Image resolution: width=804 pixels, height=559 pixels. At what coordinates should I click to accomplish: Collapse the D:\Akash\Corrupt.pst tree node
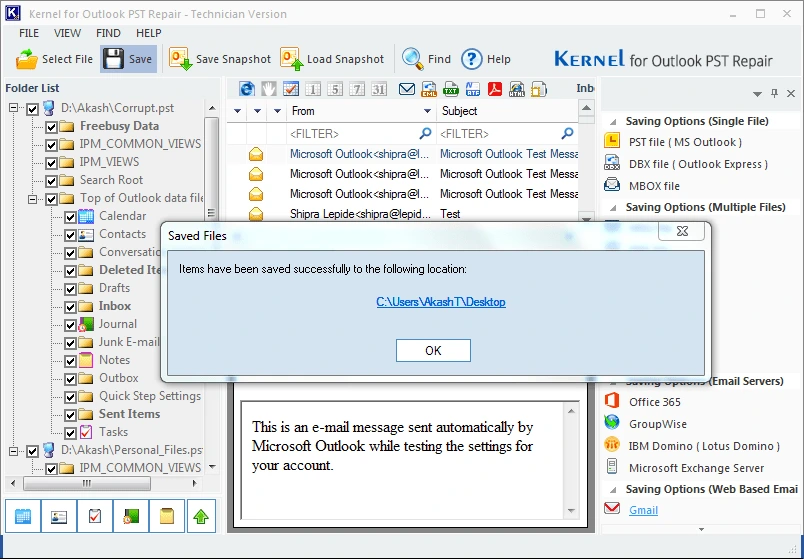14,108
